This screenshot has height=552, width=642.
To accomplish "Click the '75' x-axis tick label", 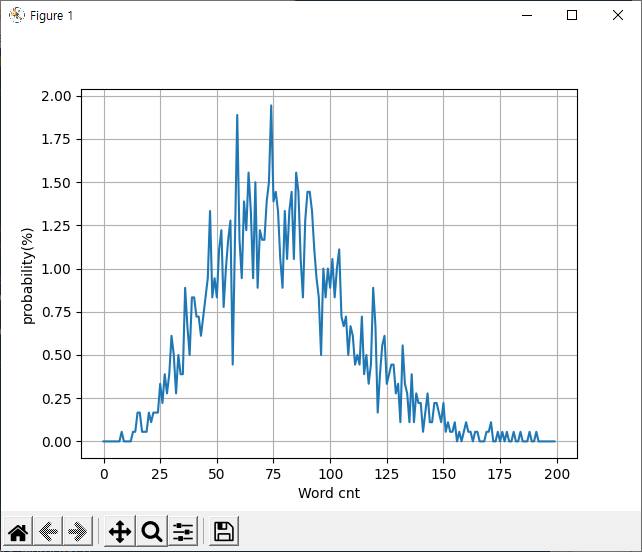I will point(273,474).
